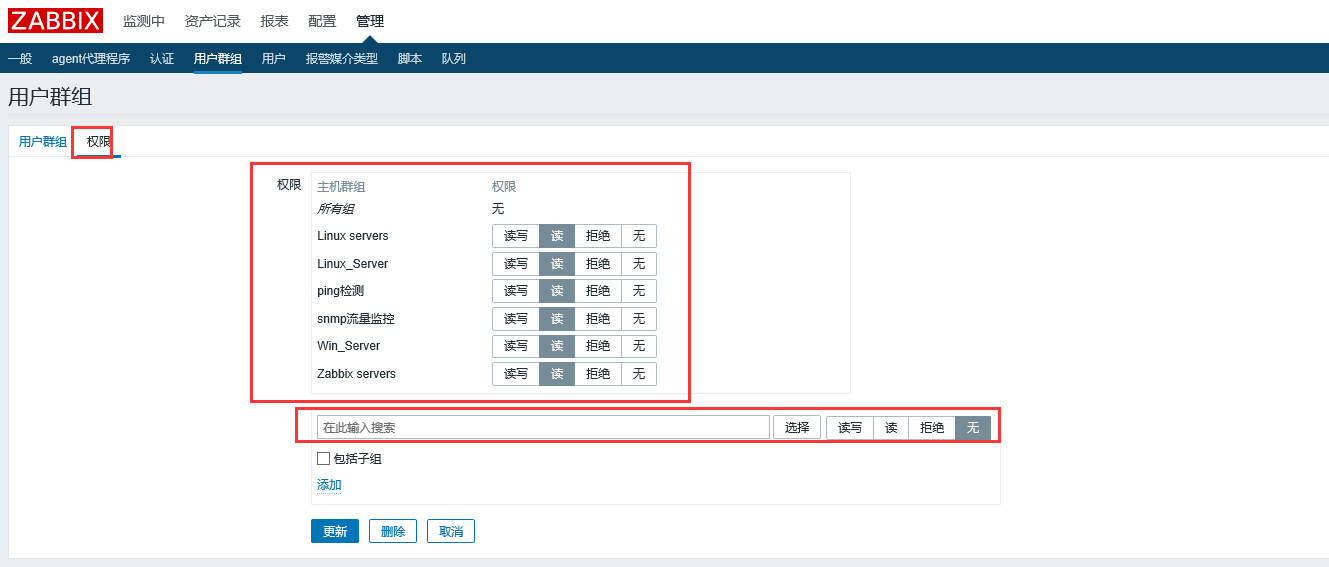Screen dimensions: 1329x567
Task: Click the Win_Server group name
Action: click(348, 346)
